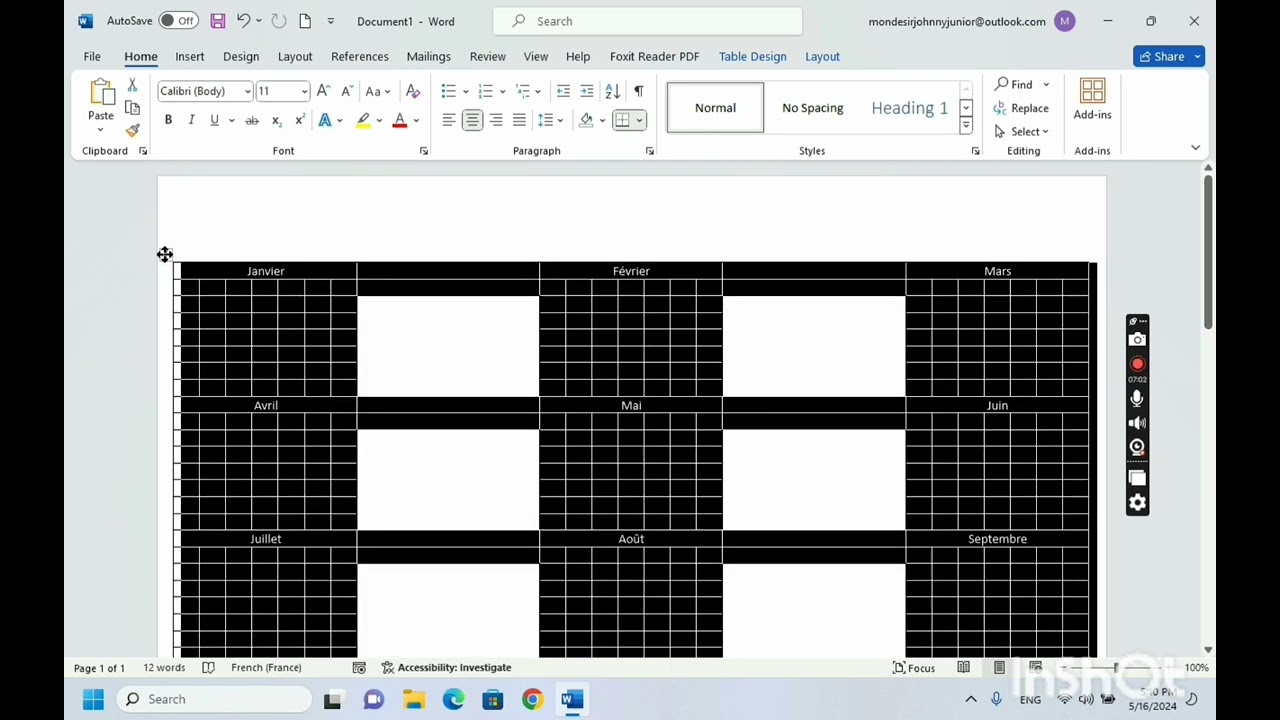Apply strikethrough formatting

(x=252, y=120)
